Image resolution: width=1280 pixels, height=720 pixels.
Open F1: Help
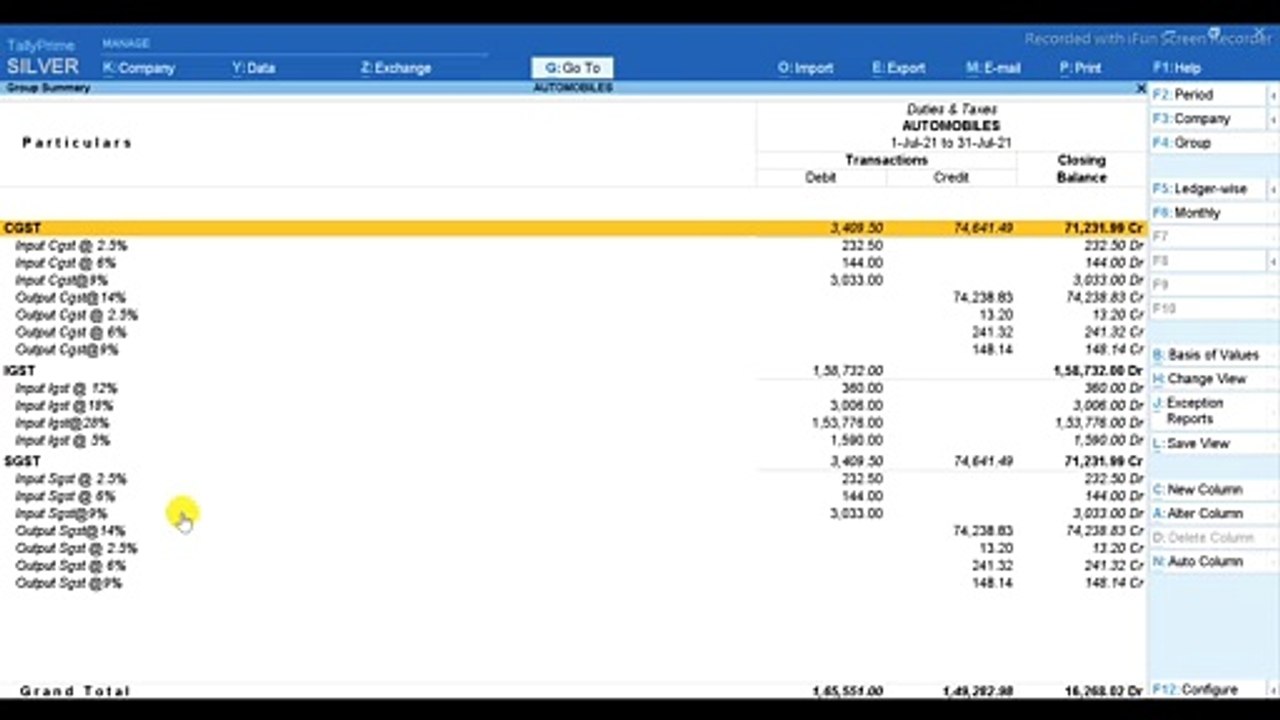point(1177,68)
